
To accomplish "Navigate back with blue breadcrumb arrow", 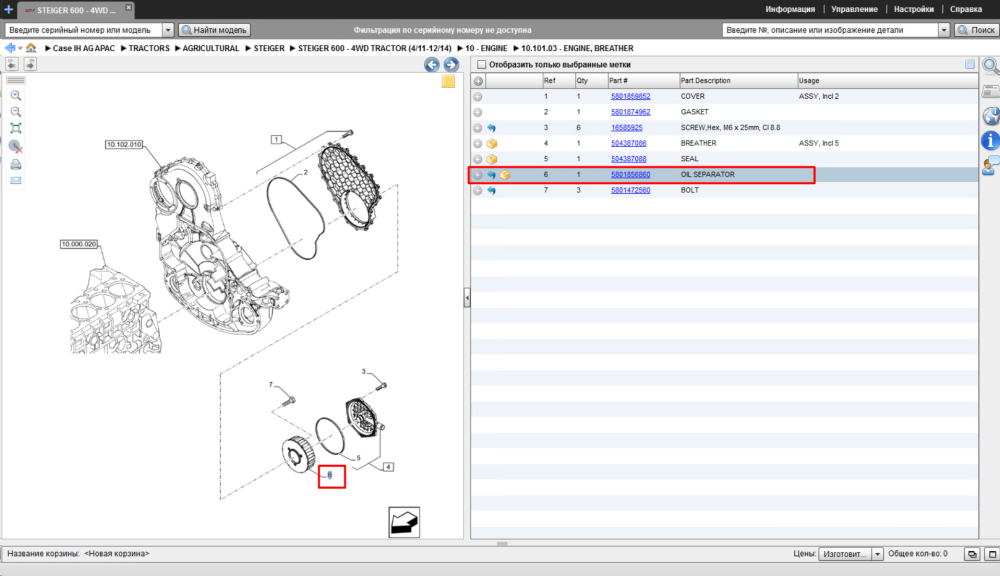I will [10, 48].
